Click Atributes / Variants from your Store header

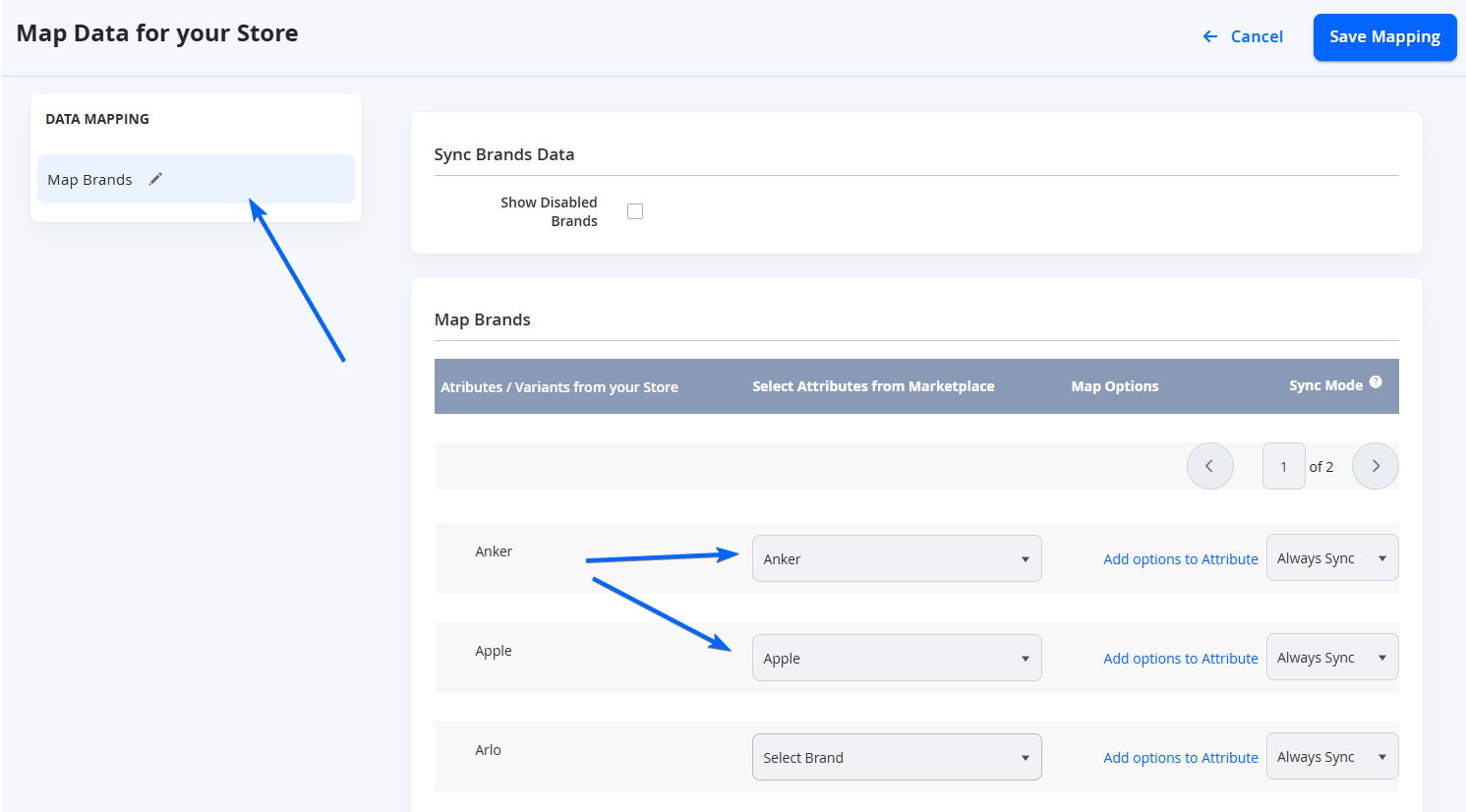(559, 387)
